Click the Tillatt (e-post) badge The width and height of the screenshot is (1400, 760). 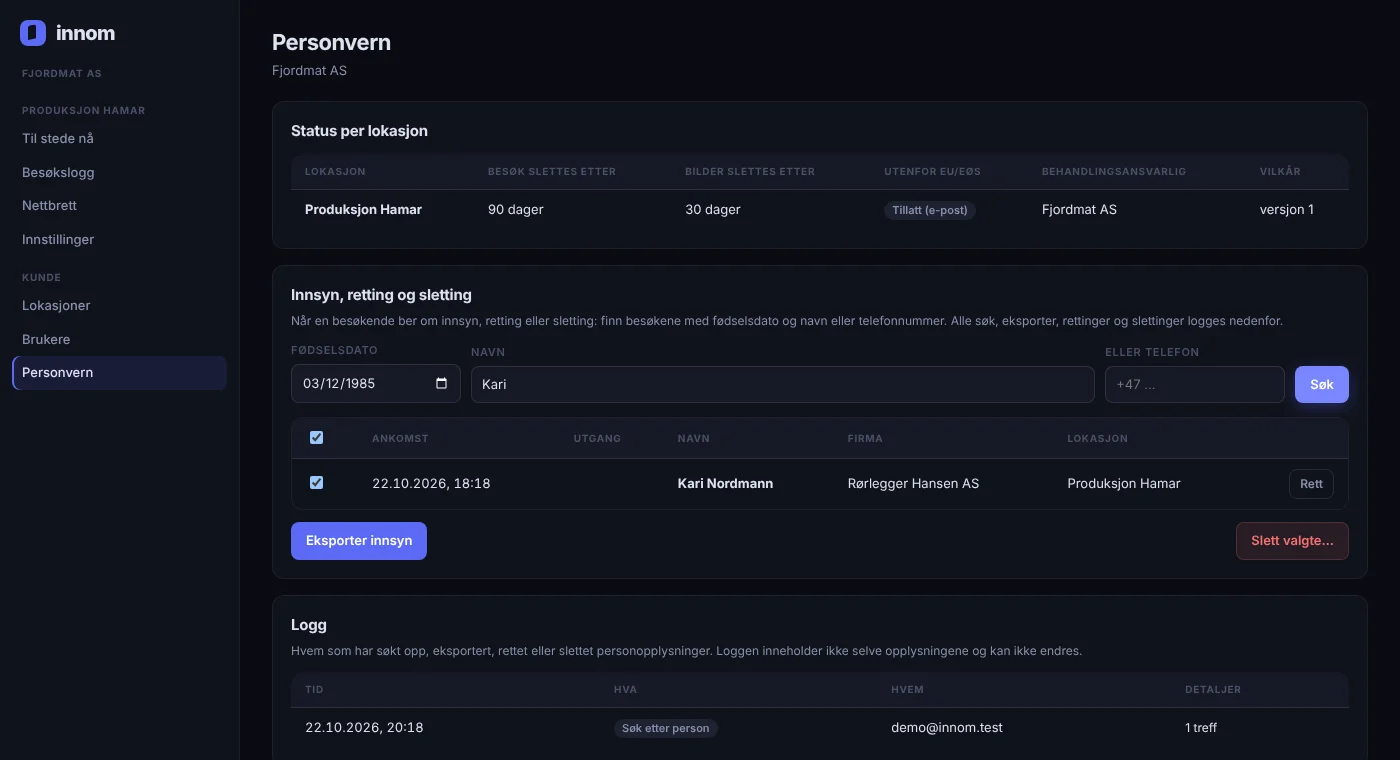[930, 210]
